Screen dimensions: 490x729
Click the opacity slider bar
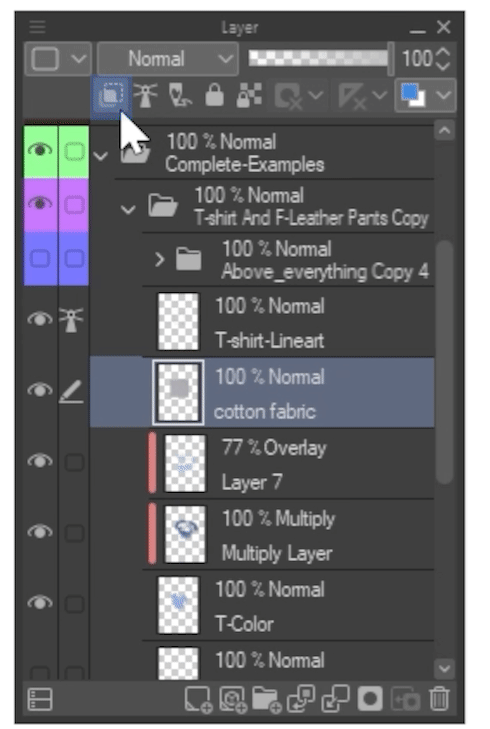318,59
